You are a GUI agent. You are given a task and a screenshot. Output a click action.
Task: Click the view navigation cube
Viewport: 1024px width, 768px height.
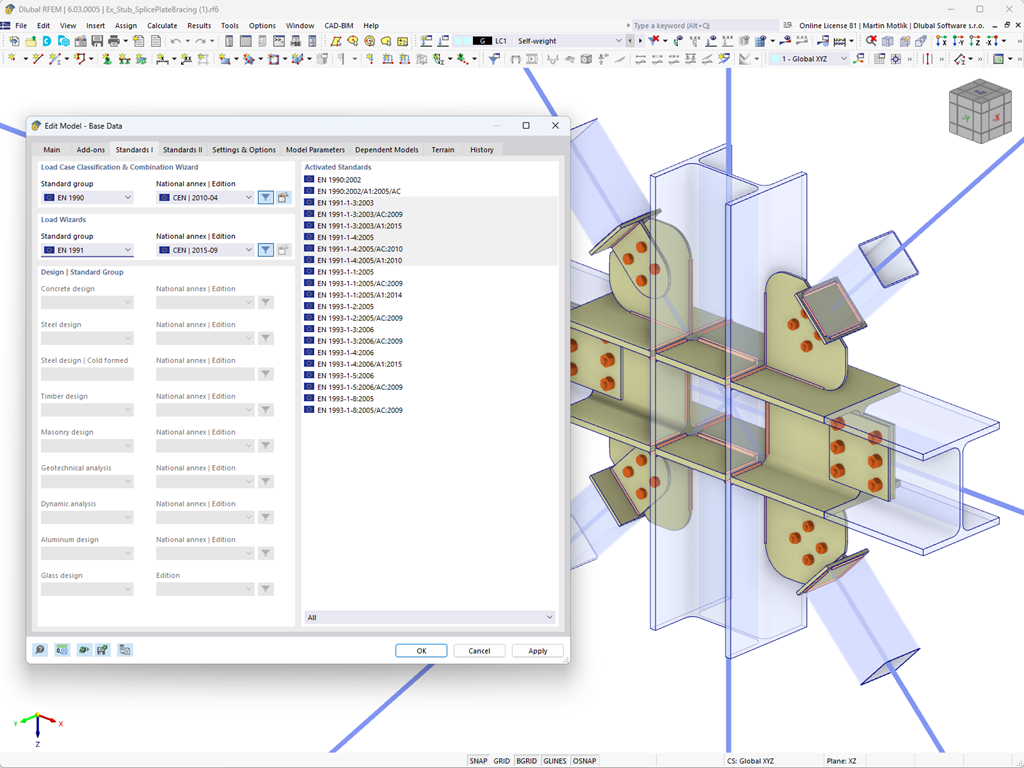click(x=980, y=112)
